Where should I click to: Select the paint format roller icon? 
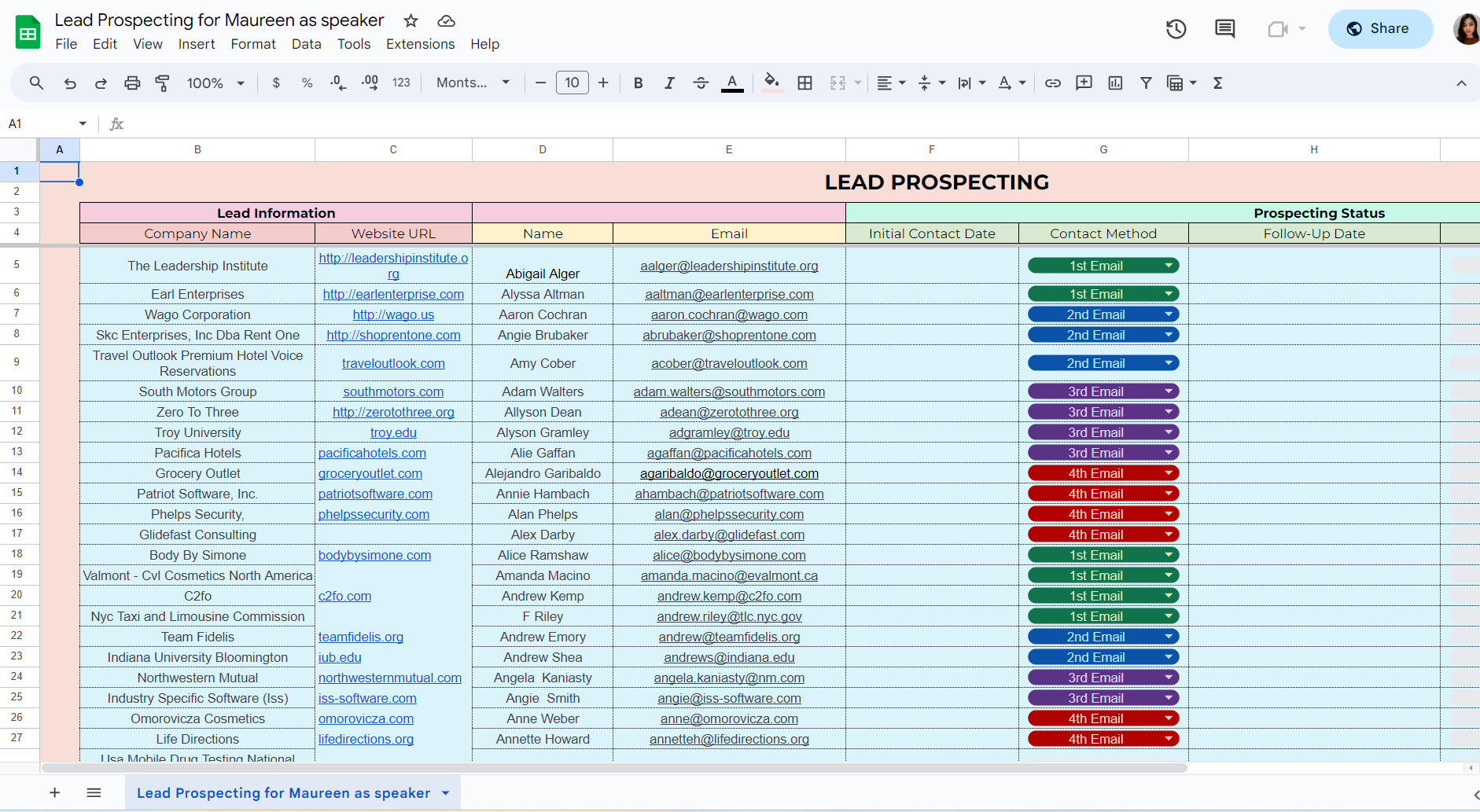[163, 83]
